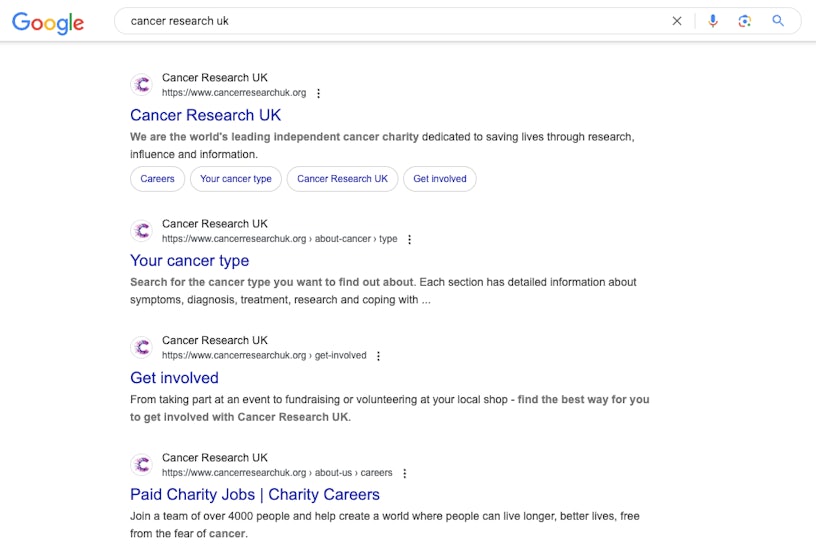This screenshot has width=816, height=551.
Task: Open three-dot menu for get-involved result
Action: (x=378, y=356)
